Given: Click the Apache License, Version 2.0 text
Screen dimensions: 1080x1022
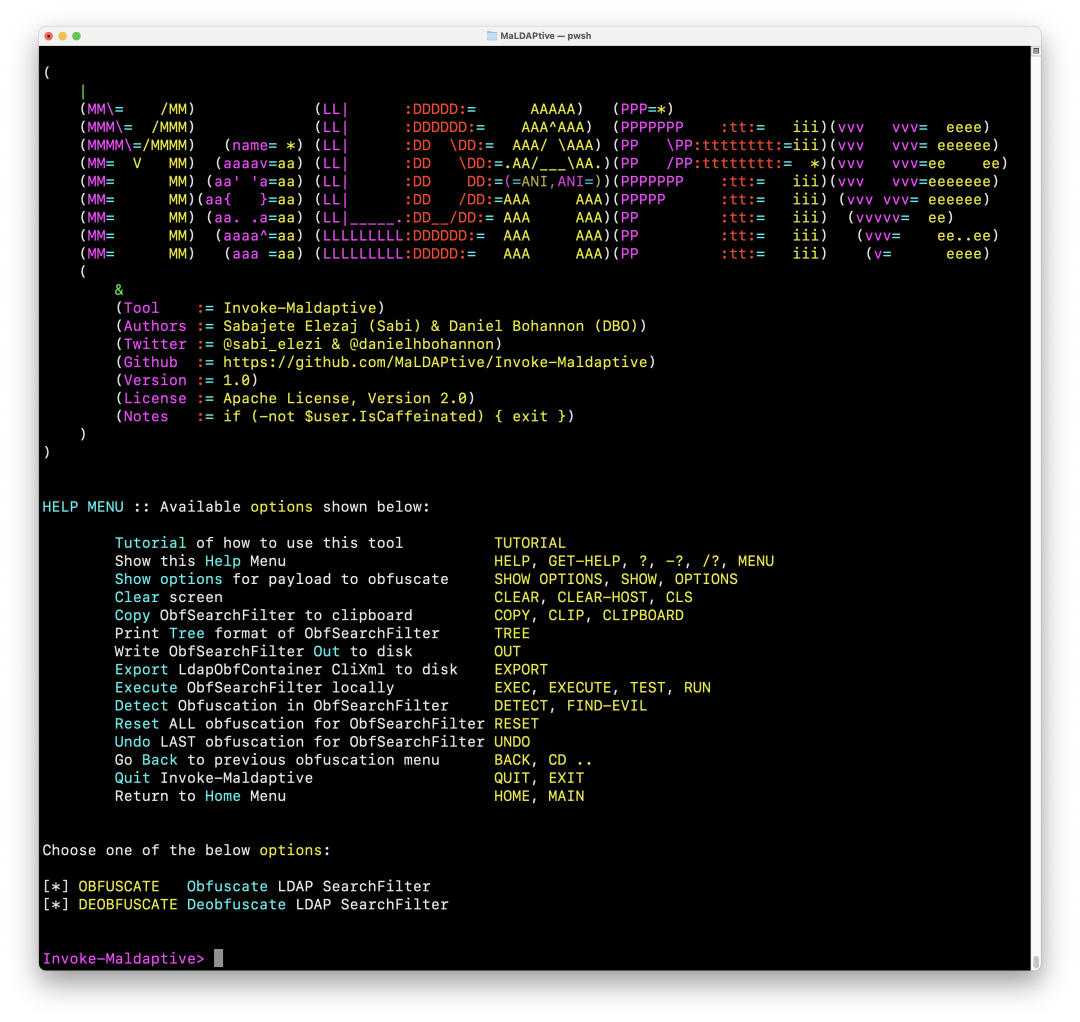Looking at the screenshot, I should 345,398.
